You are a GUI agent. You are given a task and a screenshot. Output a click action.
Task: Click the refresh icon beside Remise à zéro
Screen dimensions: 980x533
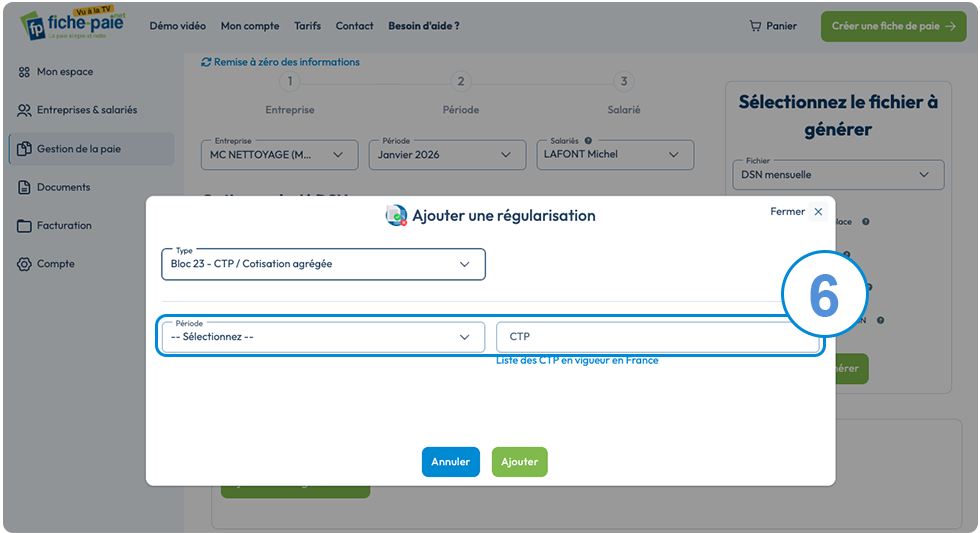point(206,62)
